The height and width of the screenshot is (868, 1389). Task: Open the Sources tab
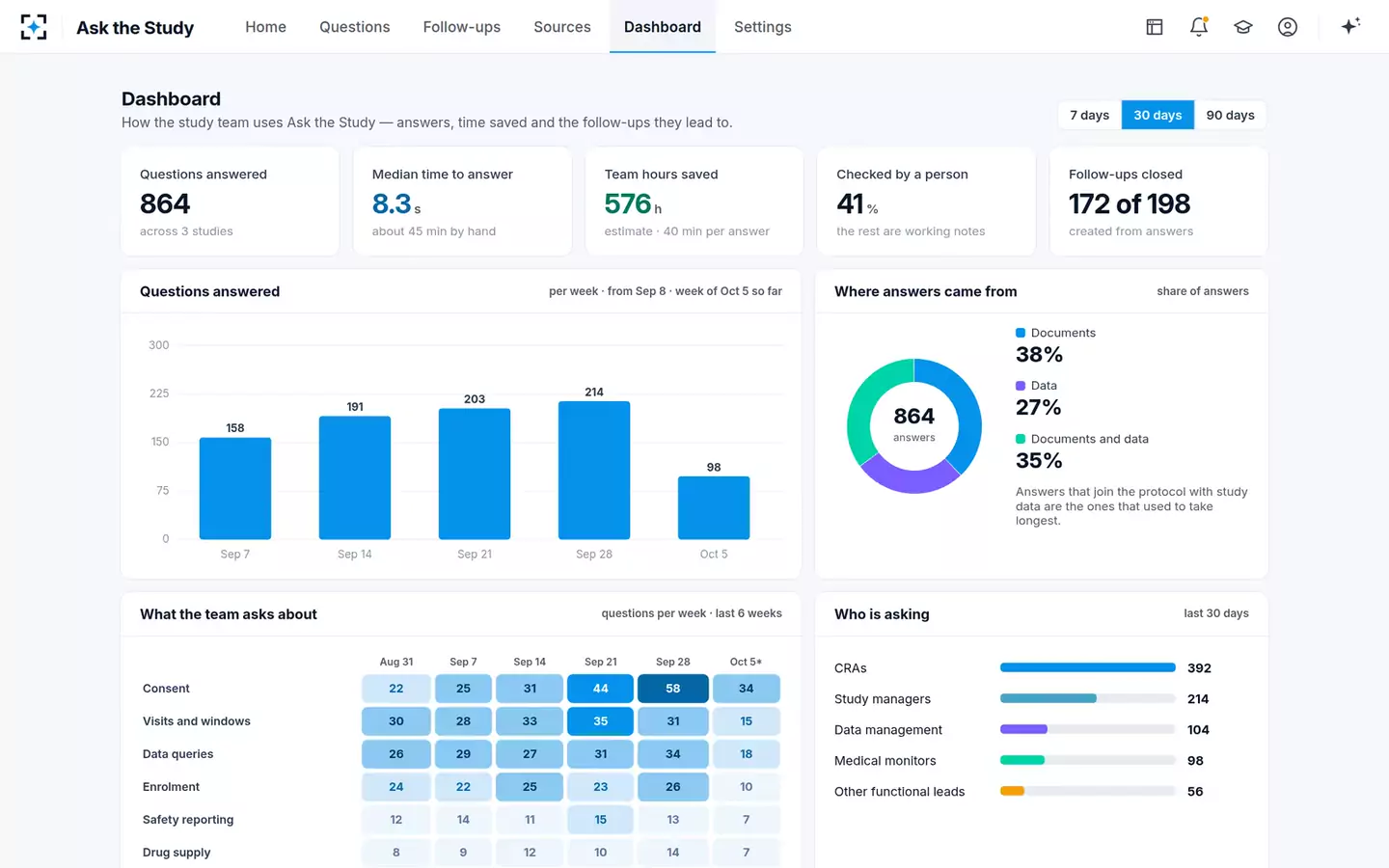(x=562, y=27)
